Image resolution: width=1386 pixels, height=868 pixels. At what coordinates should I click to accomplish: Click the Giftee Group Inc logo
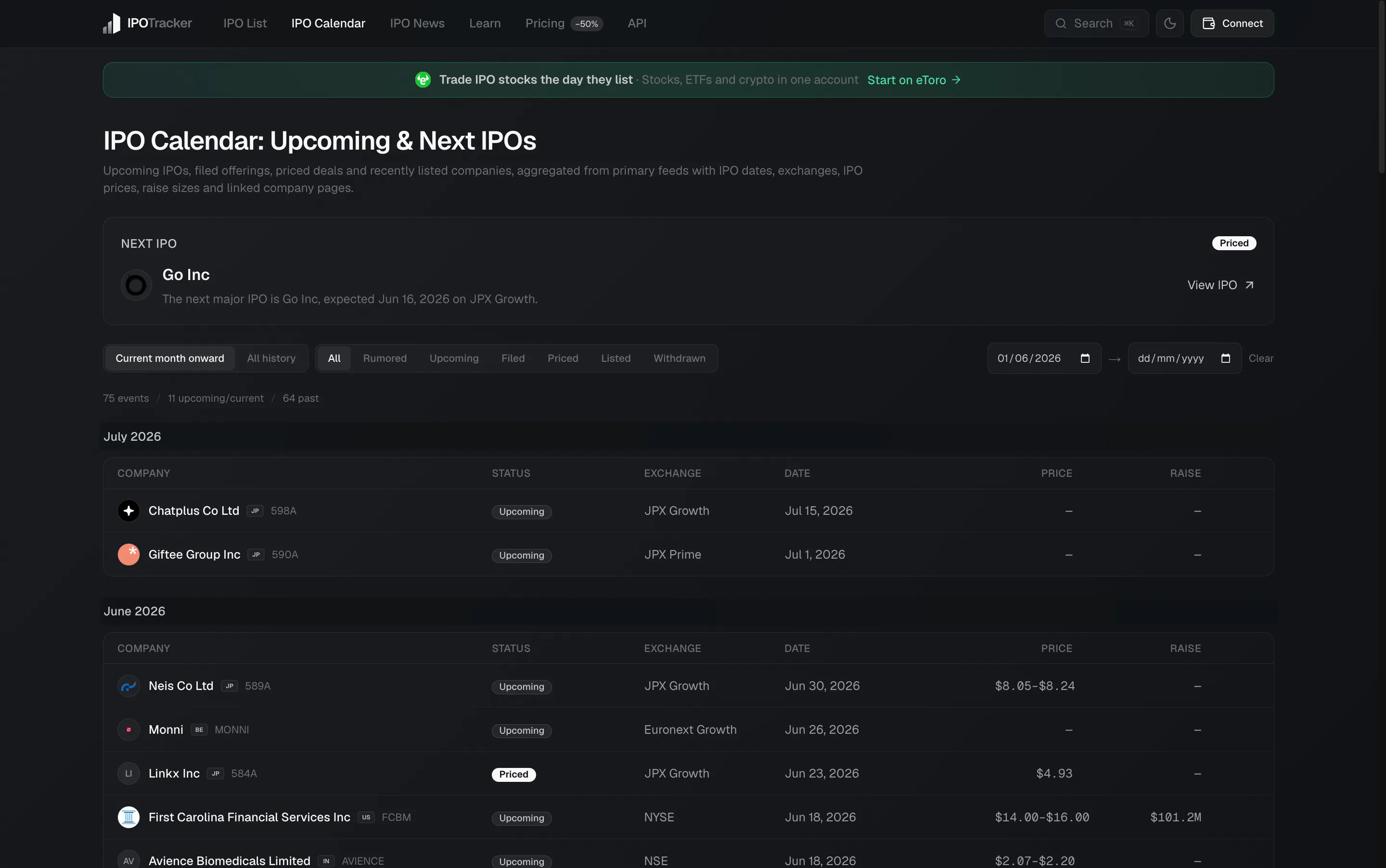pos(128,555)
